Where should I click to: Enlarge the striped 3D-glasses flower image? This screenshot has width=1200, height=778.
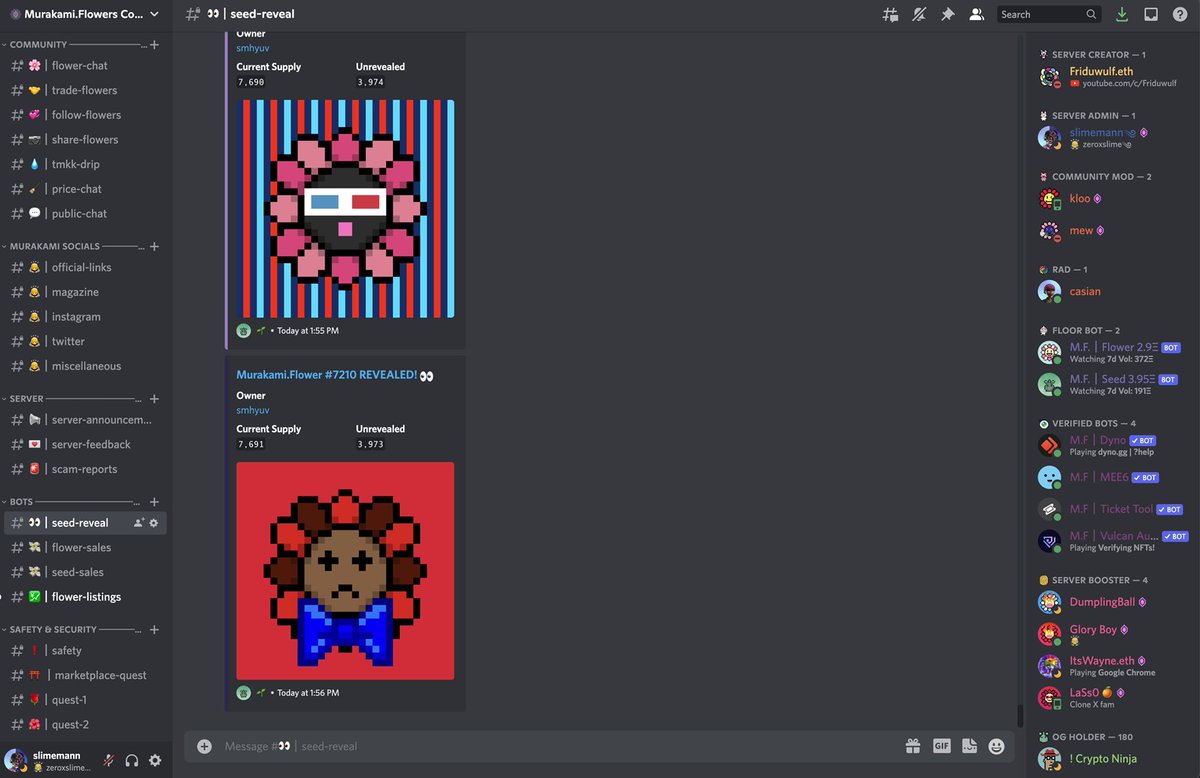pyautogui.click(x=345, y=208)
